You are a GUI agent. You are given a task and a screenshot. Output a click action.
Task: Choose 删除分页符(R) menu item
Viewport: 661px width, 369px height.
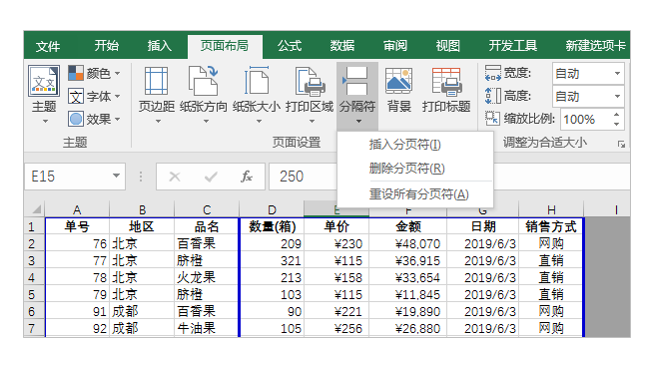pos(415,168)
